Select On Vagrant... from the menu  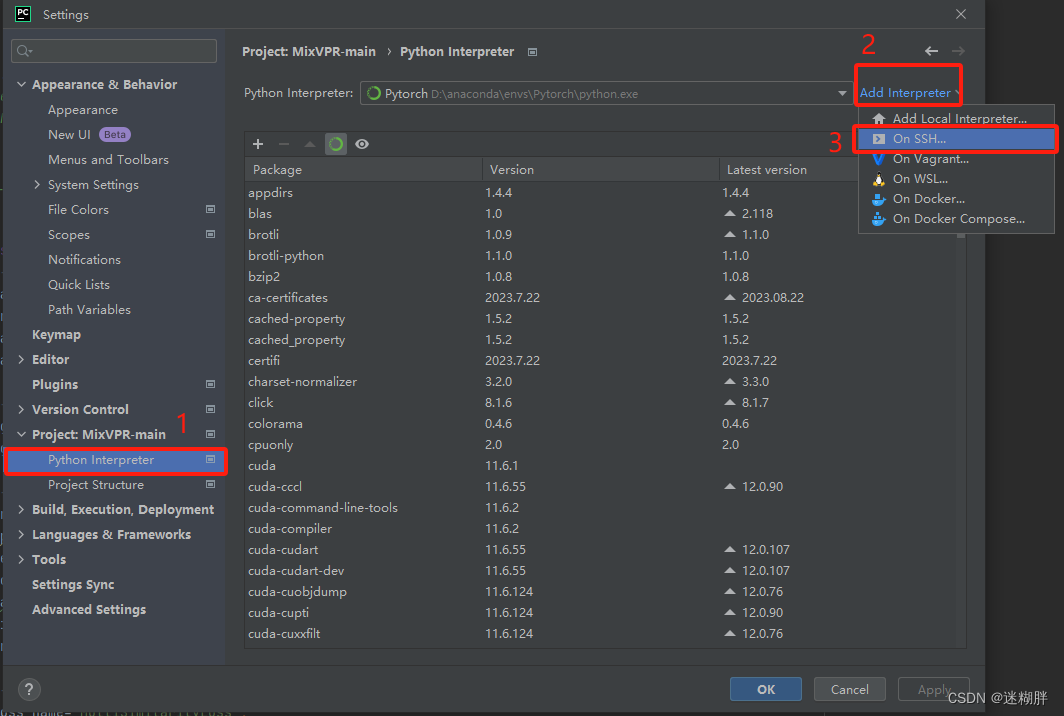[956, 159]
